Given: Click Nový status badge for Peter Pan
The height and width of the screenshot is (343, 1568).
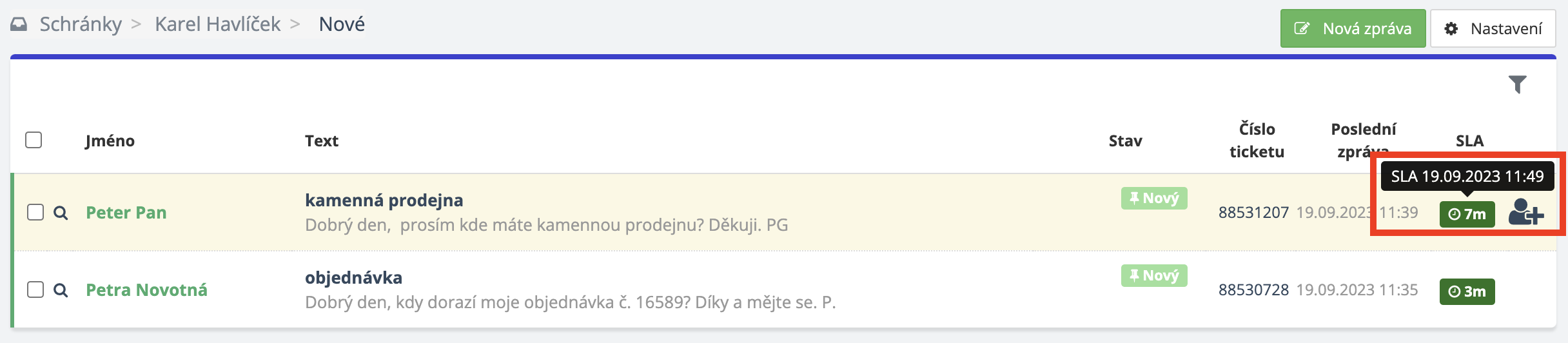Looking at the screenshot, I should (x=1154, y=199).
